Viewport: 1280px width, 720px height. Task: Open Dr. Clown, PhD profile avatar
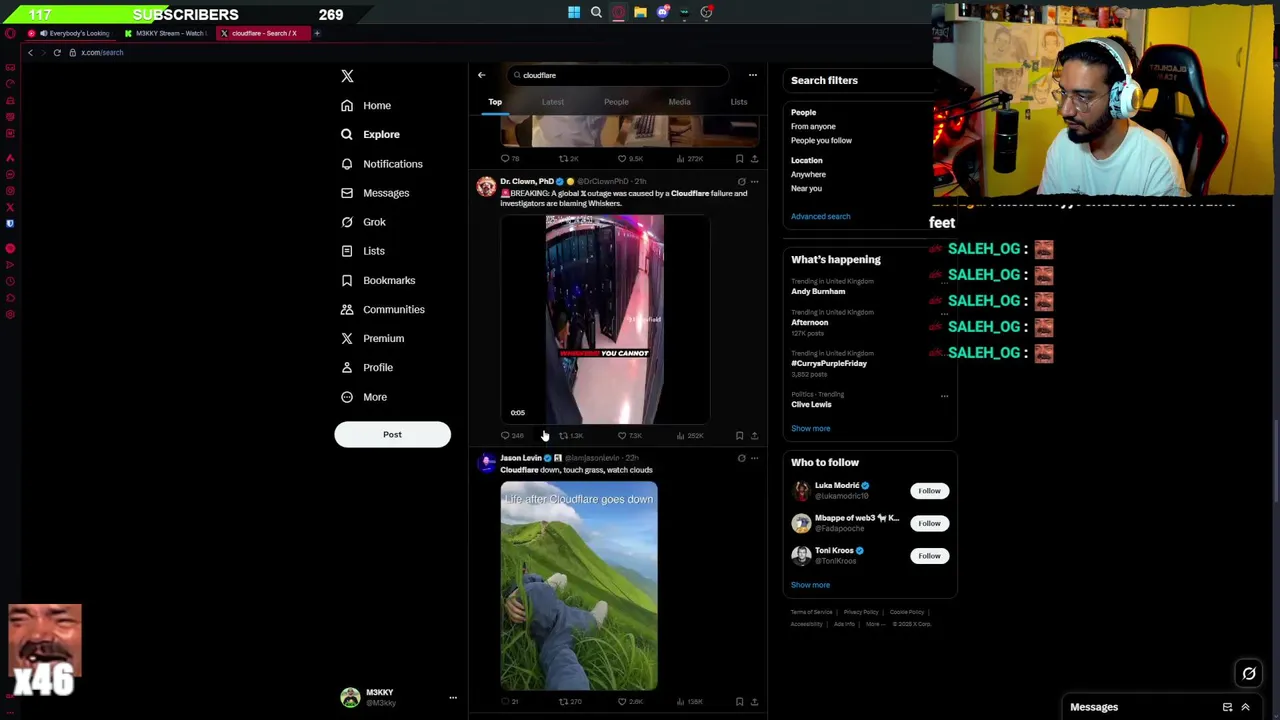pos(486,186)
